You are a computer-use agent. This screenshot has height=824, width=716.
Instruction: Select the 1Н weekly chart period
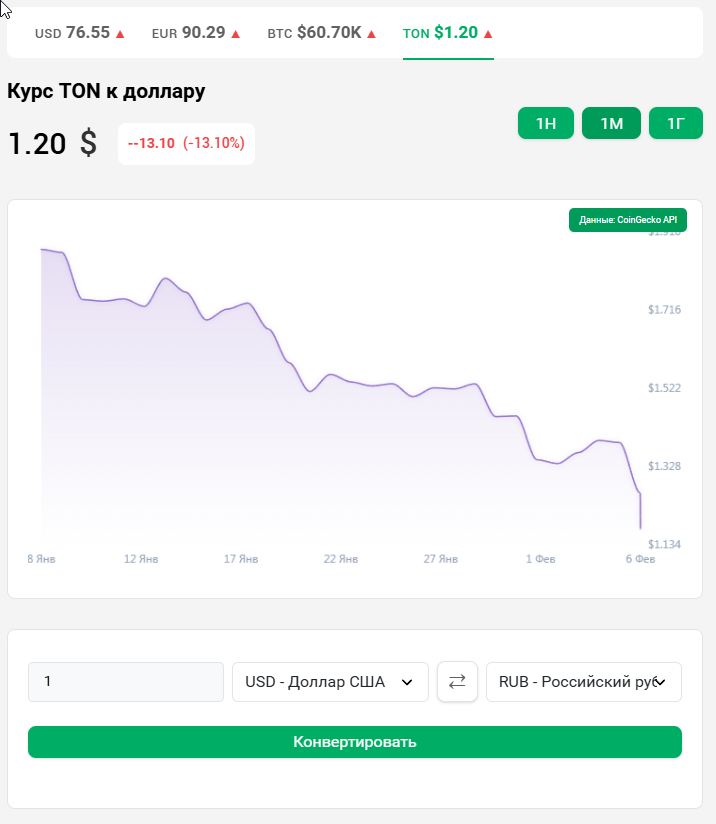(546, 124)
